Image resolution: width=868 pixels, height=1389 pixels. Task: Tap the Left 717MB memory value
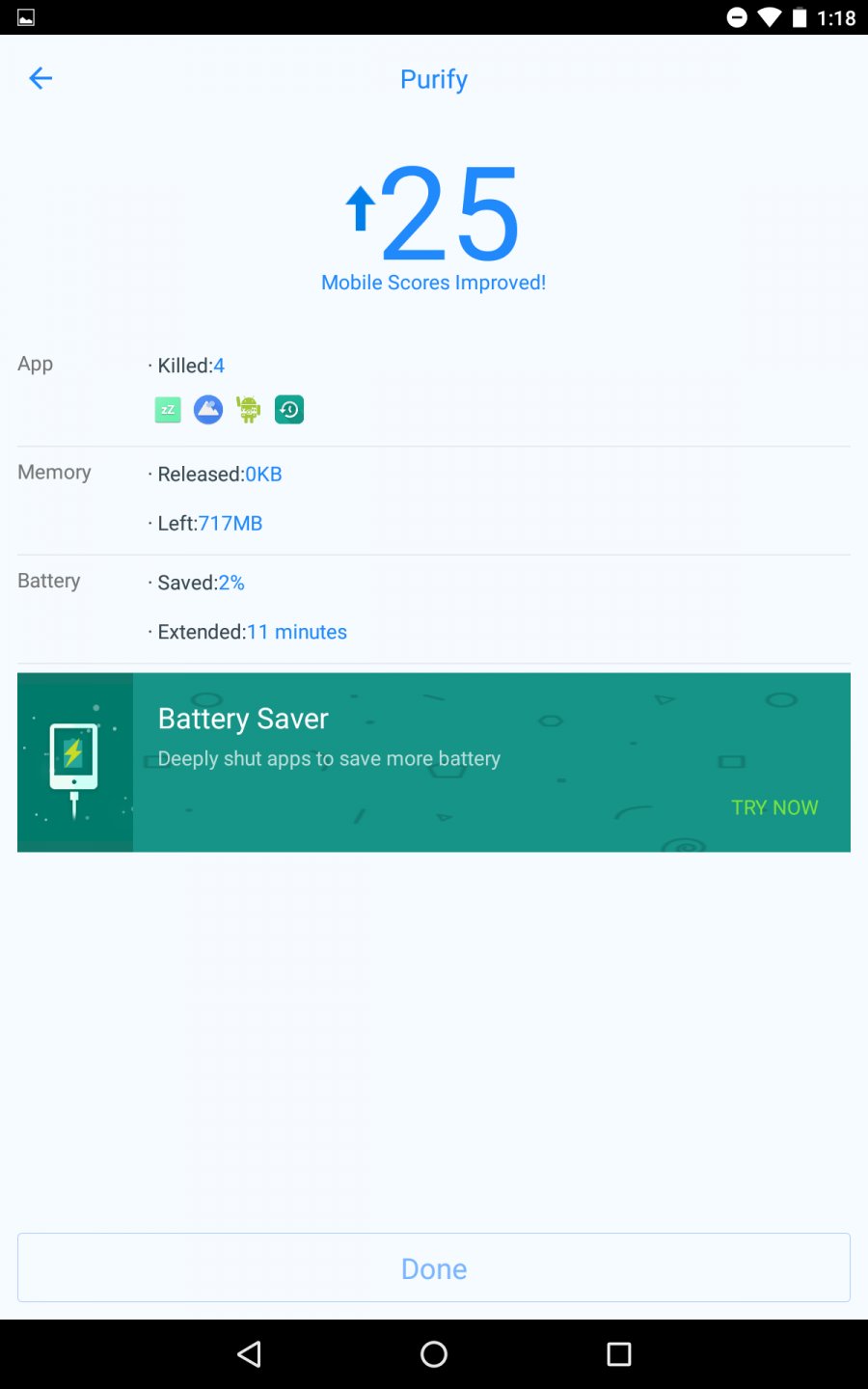(x=231, y=523)
